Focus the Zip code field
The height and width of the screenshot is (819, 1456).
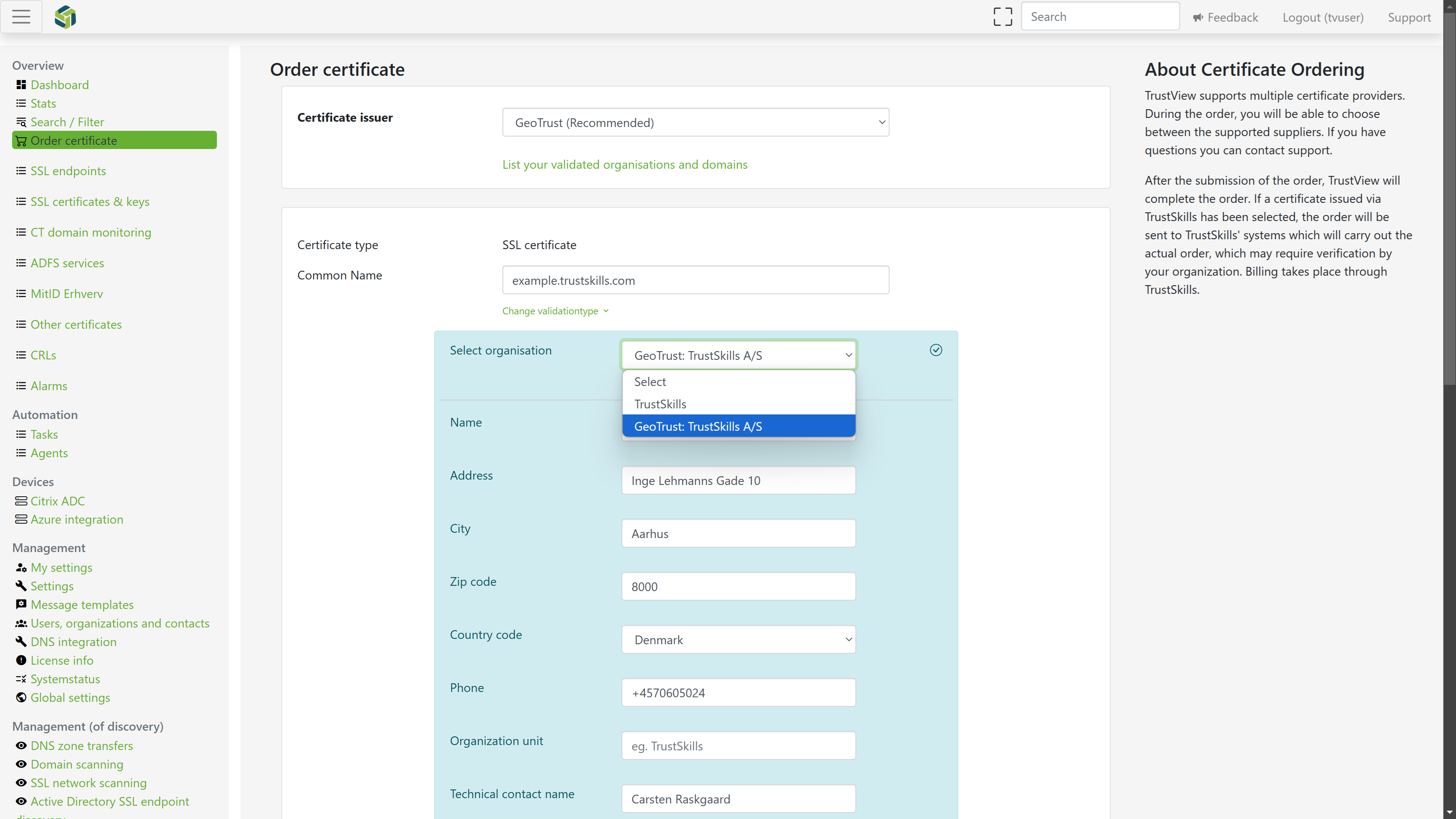point(738,587)
